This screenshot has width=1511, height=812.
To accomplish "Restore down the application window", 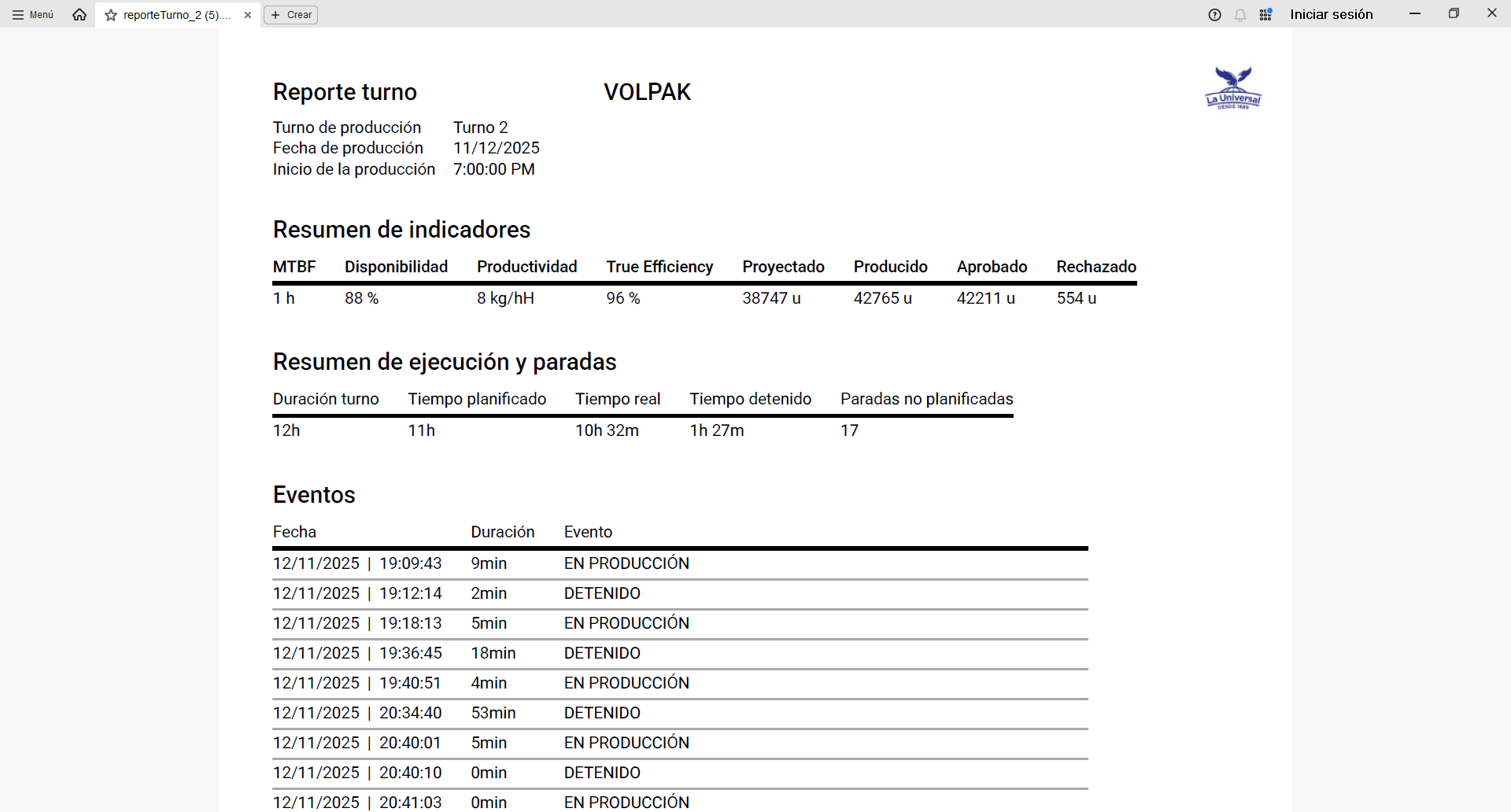I will (1454, 13).
